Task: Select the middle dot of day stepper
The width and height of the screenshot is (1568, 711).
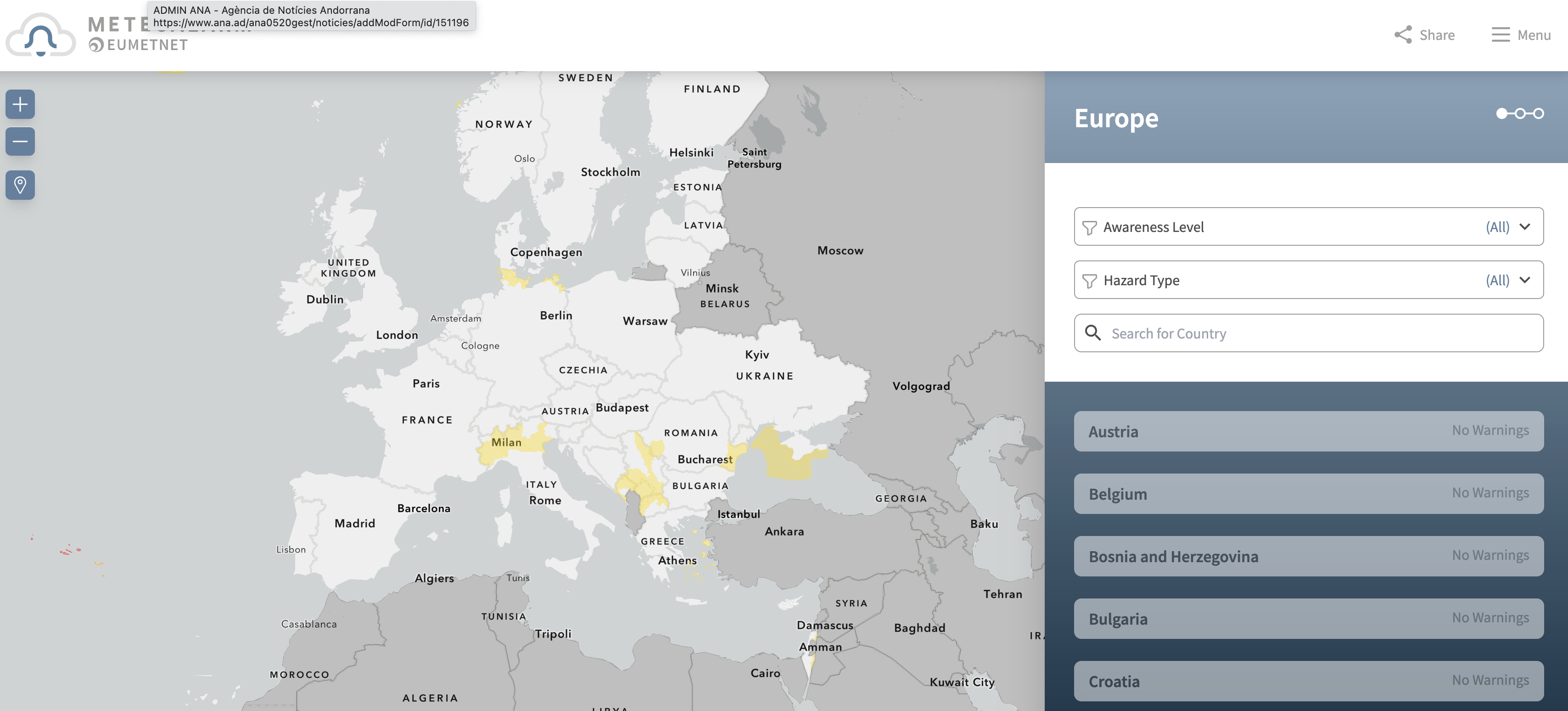Action: [1520, 113]
